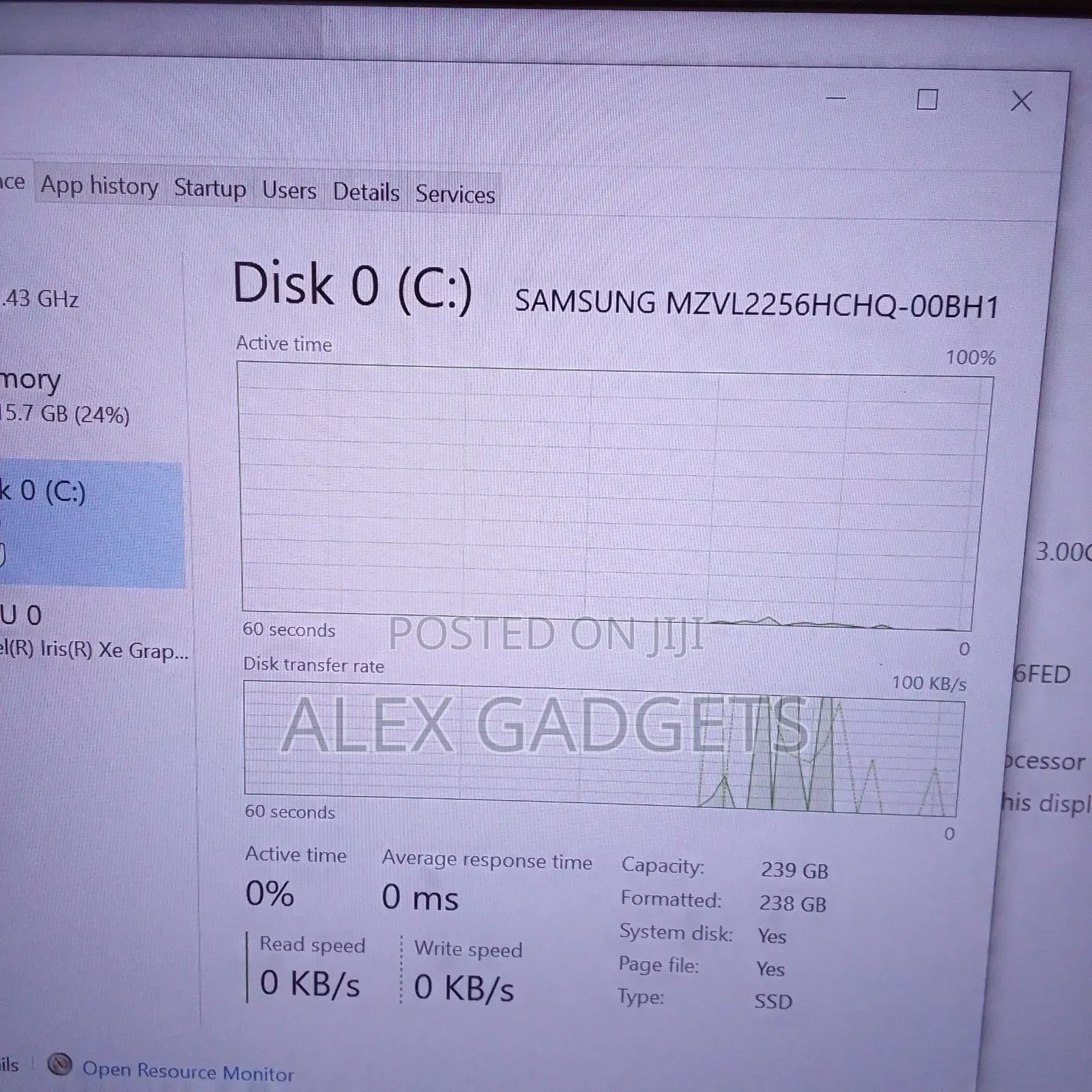Click the 100% scale label
1092x1092 pixels.
tap(971, 357)
